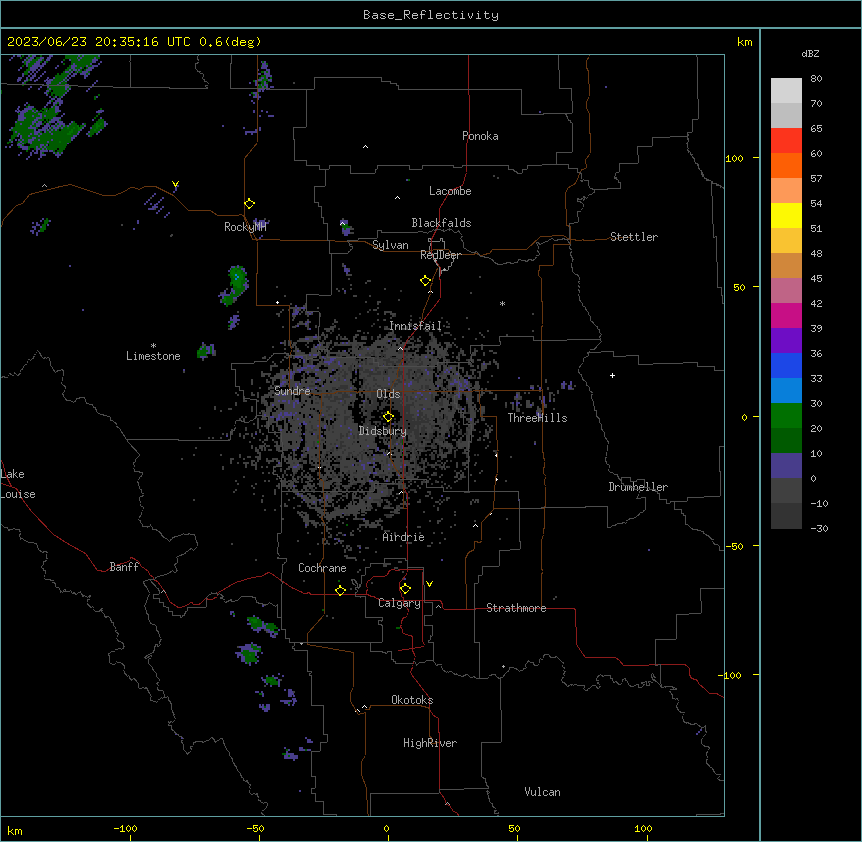Click the Airdrie city label
Viewport: 862px width, 842px height.
[x=404, y=537]
